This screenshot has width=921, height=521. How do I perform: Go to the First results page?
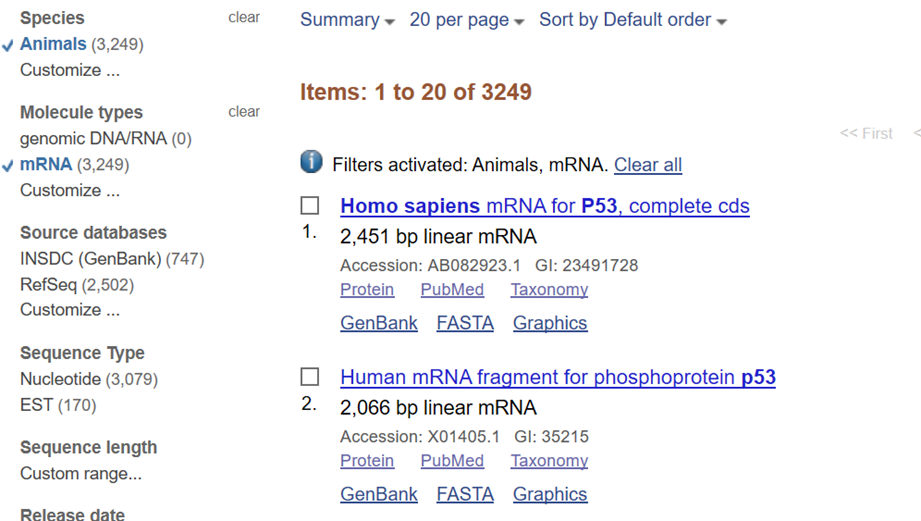pos(866,133)
